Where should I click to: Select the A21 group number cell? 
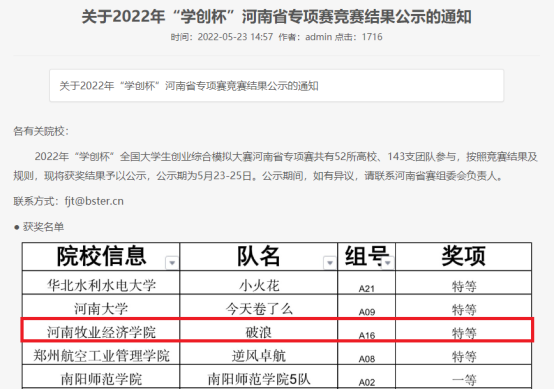pyautogui.click(x=366, y=283)
